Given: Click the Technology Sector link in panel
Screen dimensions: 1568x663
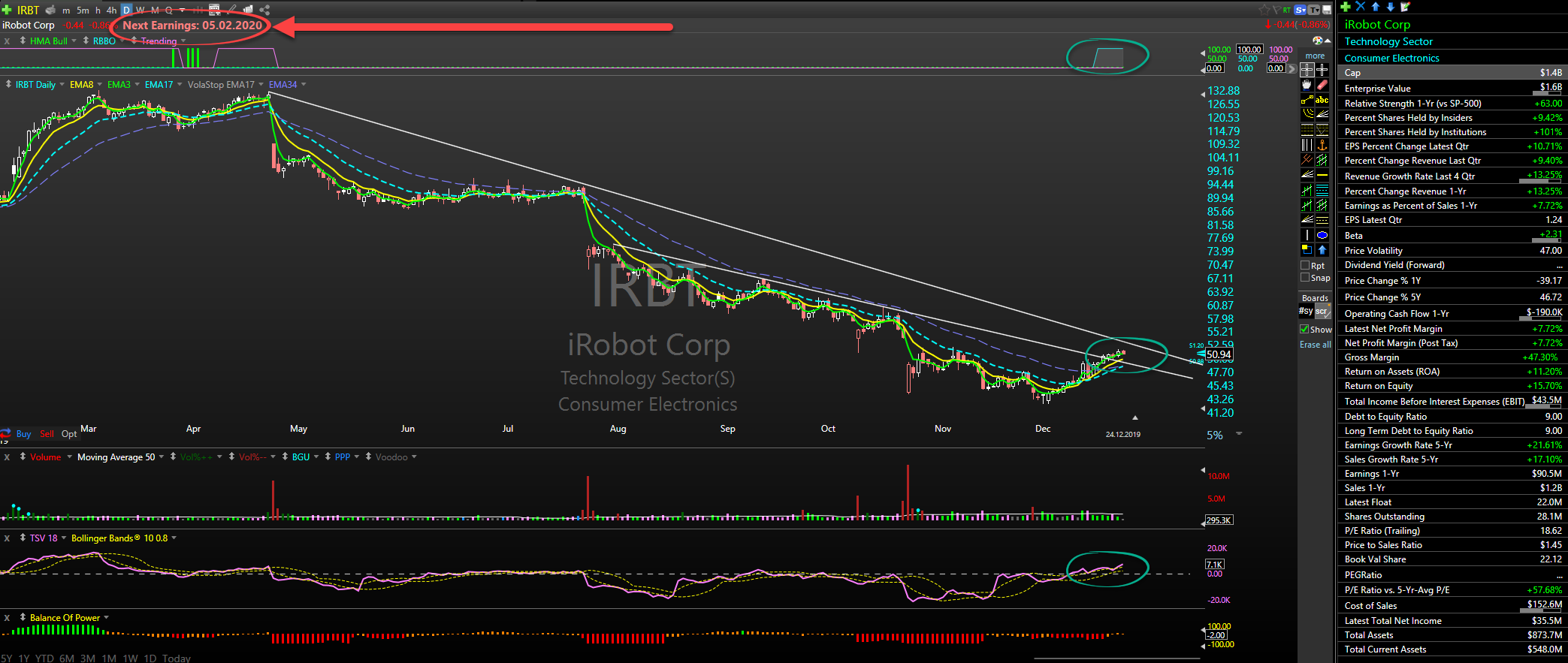Looking at the screenshot, I should (1388, 42).
